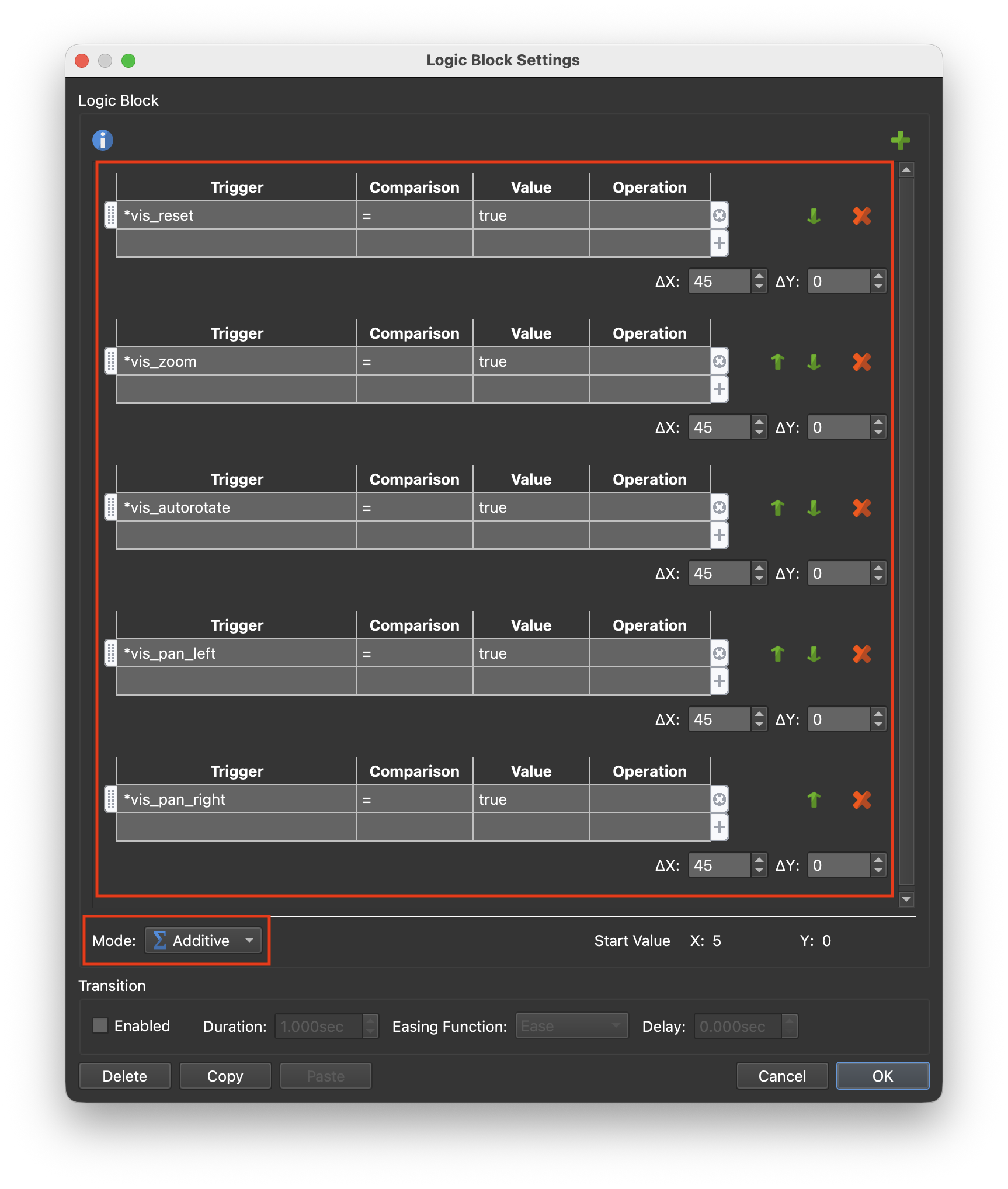Move *vis_autorotate block up
This screenshot has height=1189, width=1008.
pyautogui.click(x=777, y=508)
